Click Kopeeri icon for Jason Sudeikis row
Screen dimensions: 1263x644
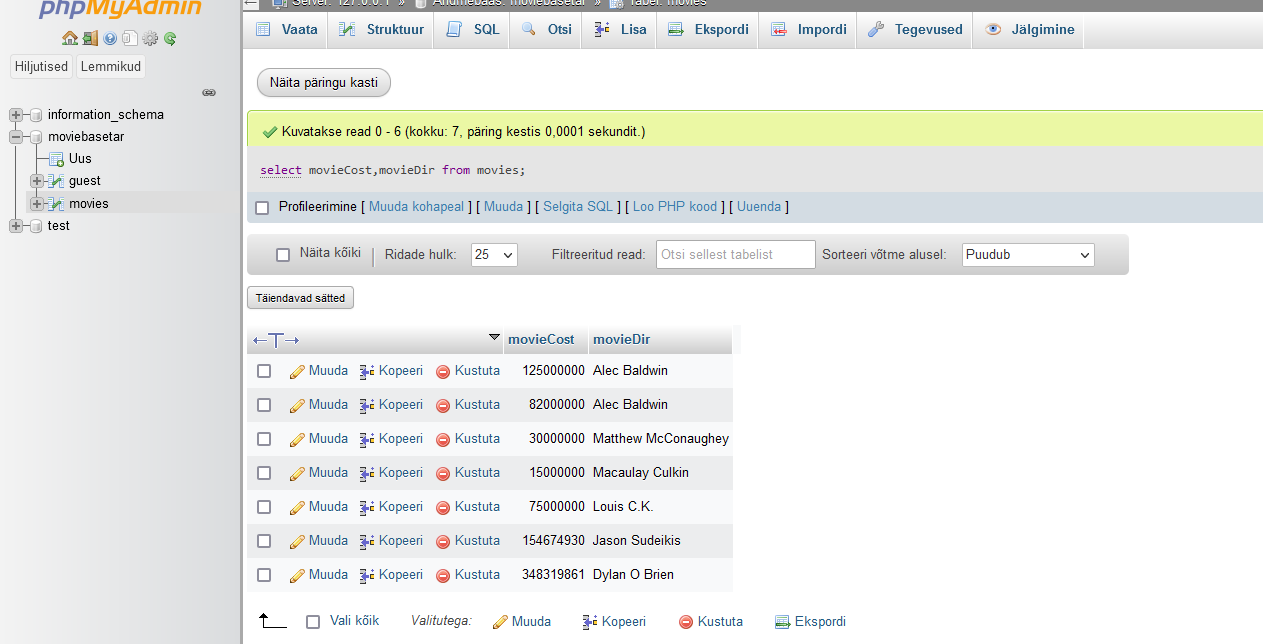click(367, 541)
